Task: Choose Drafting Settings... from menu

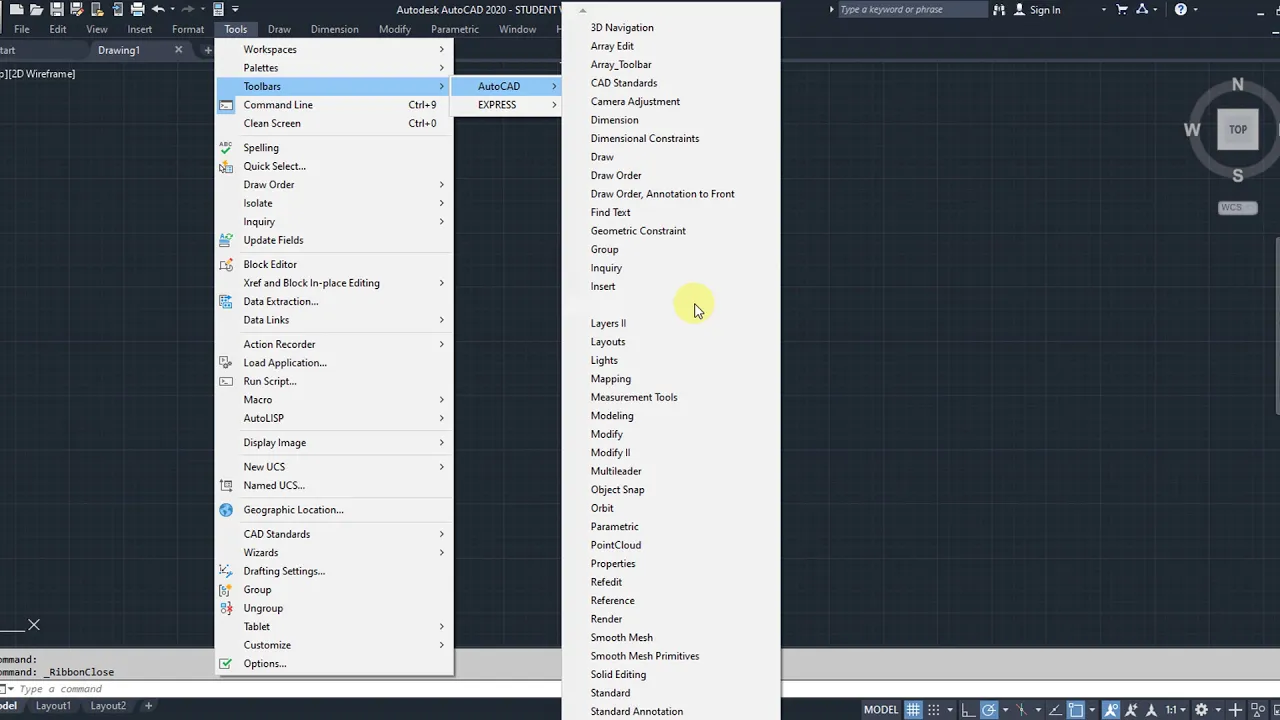Action: 334,571
